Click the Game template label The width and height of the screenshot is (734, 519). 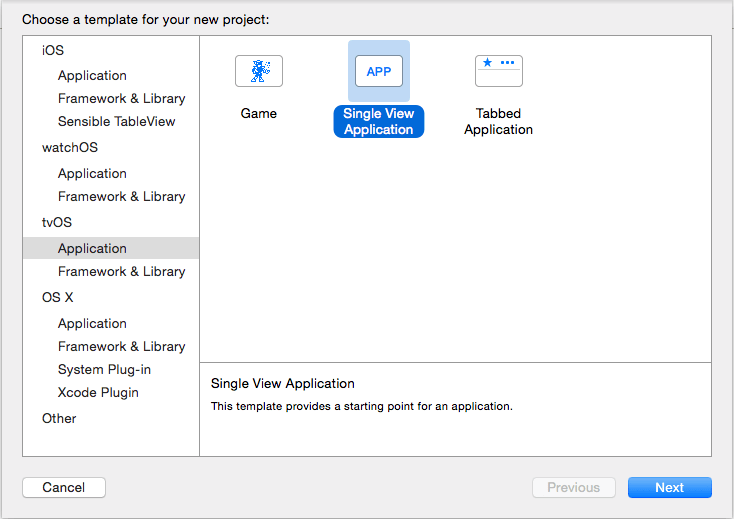pos(258,113)
